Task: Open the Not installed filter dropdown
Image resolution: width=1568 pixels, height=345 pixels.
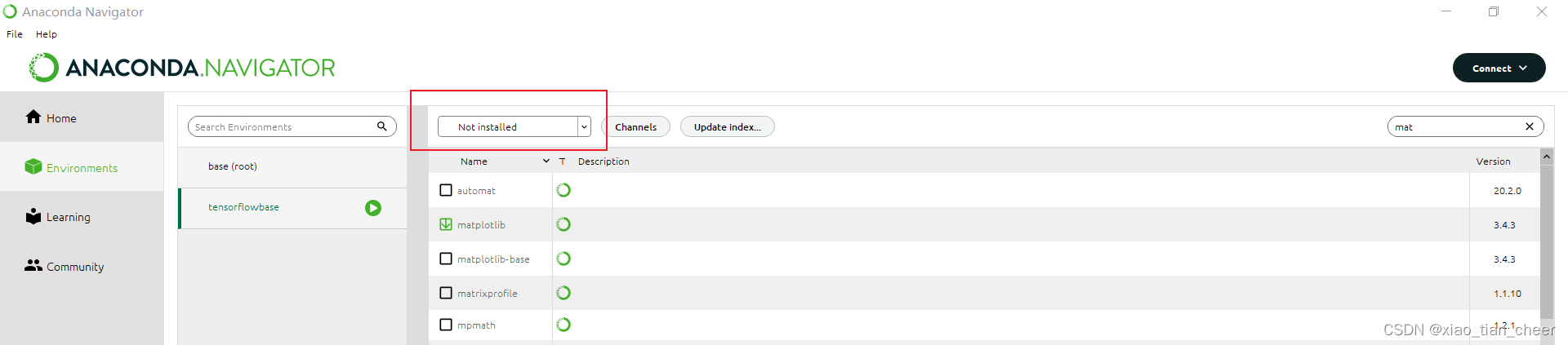Action: [x=514, y=126]
